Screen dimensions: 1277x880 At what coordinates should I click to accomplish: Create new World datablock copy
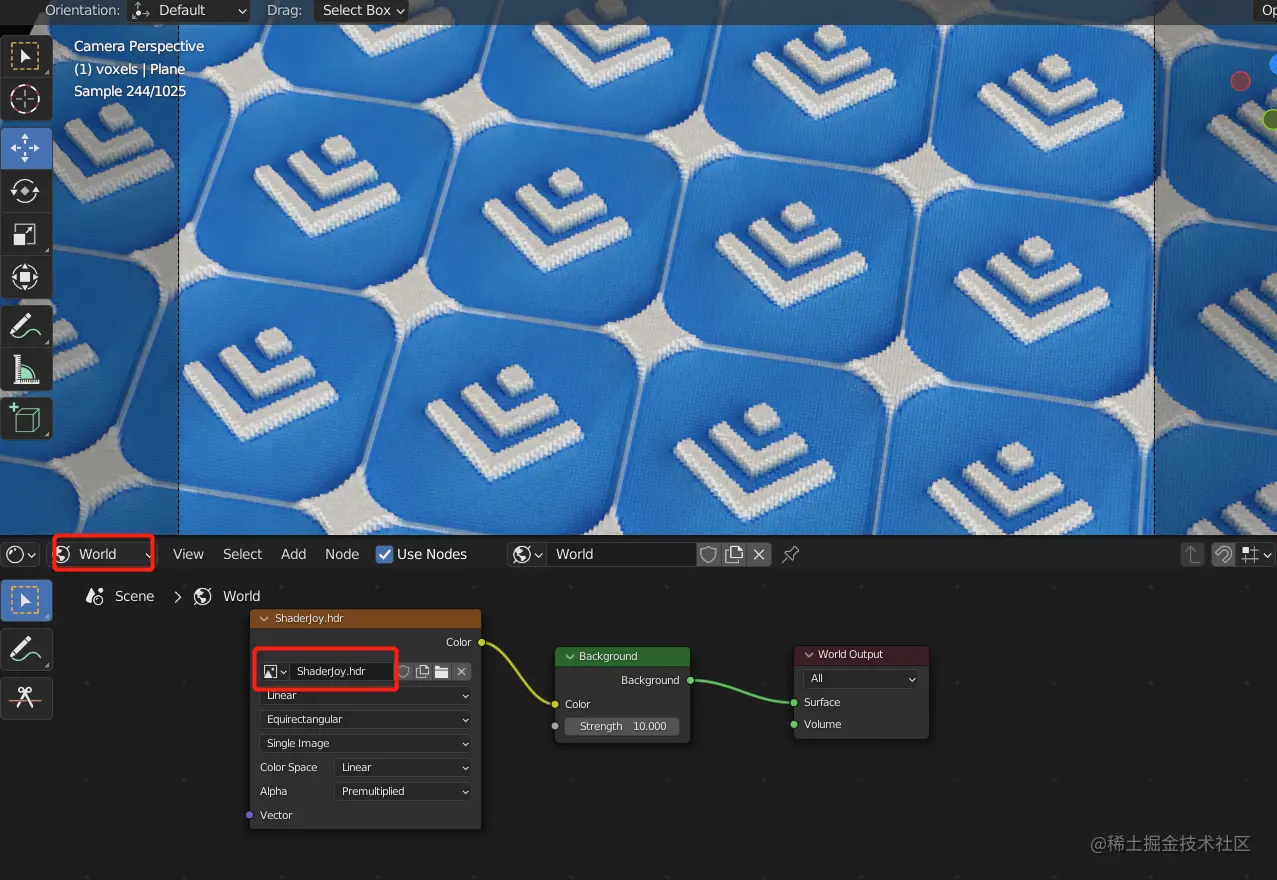click(x=734, y=554)
